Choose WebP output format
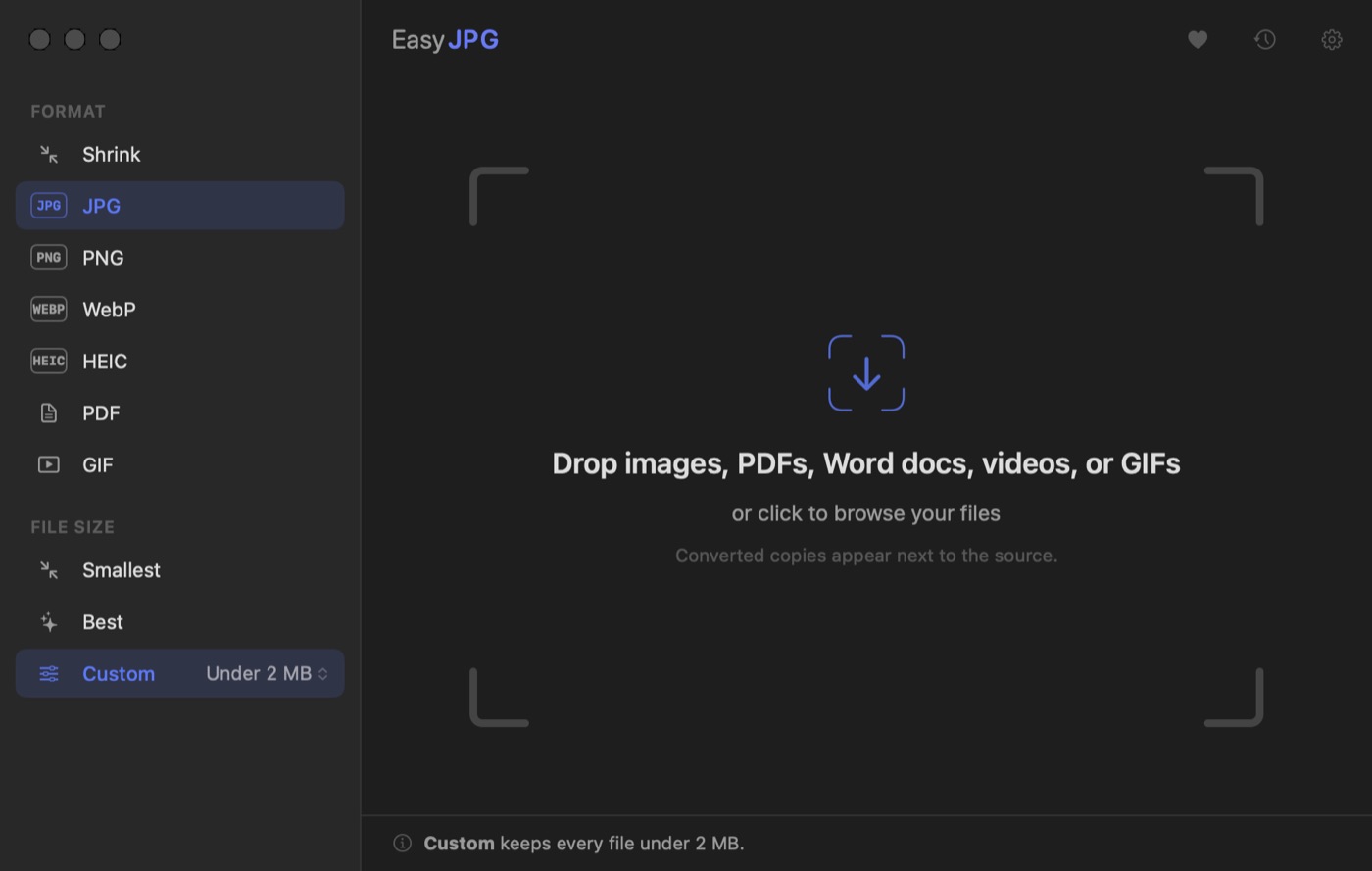Viewport: 1372px width, 871px height. coord(179,310)
